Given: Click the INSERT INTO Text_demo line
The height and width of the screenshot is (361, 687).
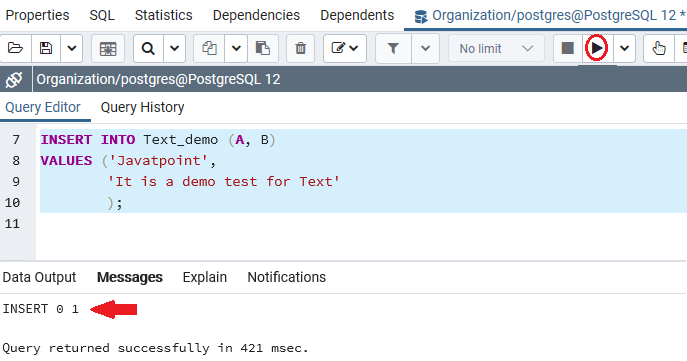Looking at the screenshot, I should coord(158,140).
